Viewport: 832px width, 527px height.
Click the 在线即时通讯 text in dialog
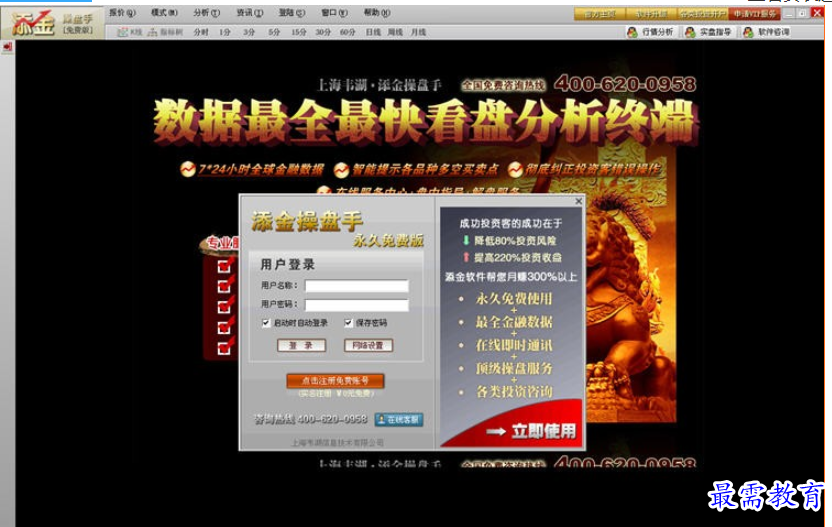coord(514,345)
